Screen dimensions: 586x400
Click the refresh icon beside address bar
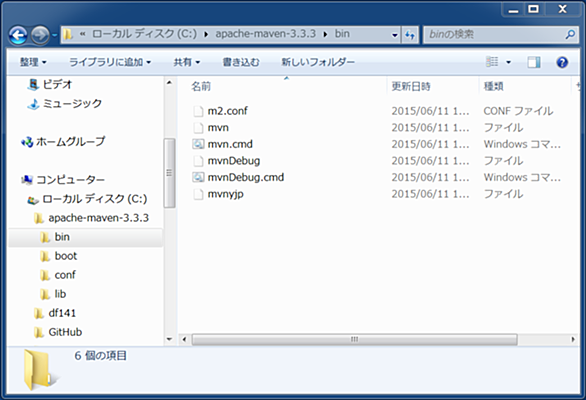pos(410,35)
